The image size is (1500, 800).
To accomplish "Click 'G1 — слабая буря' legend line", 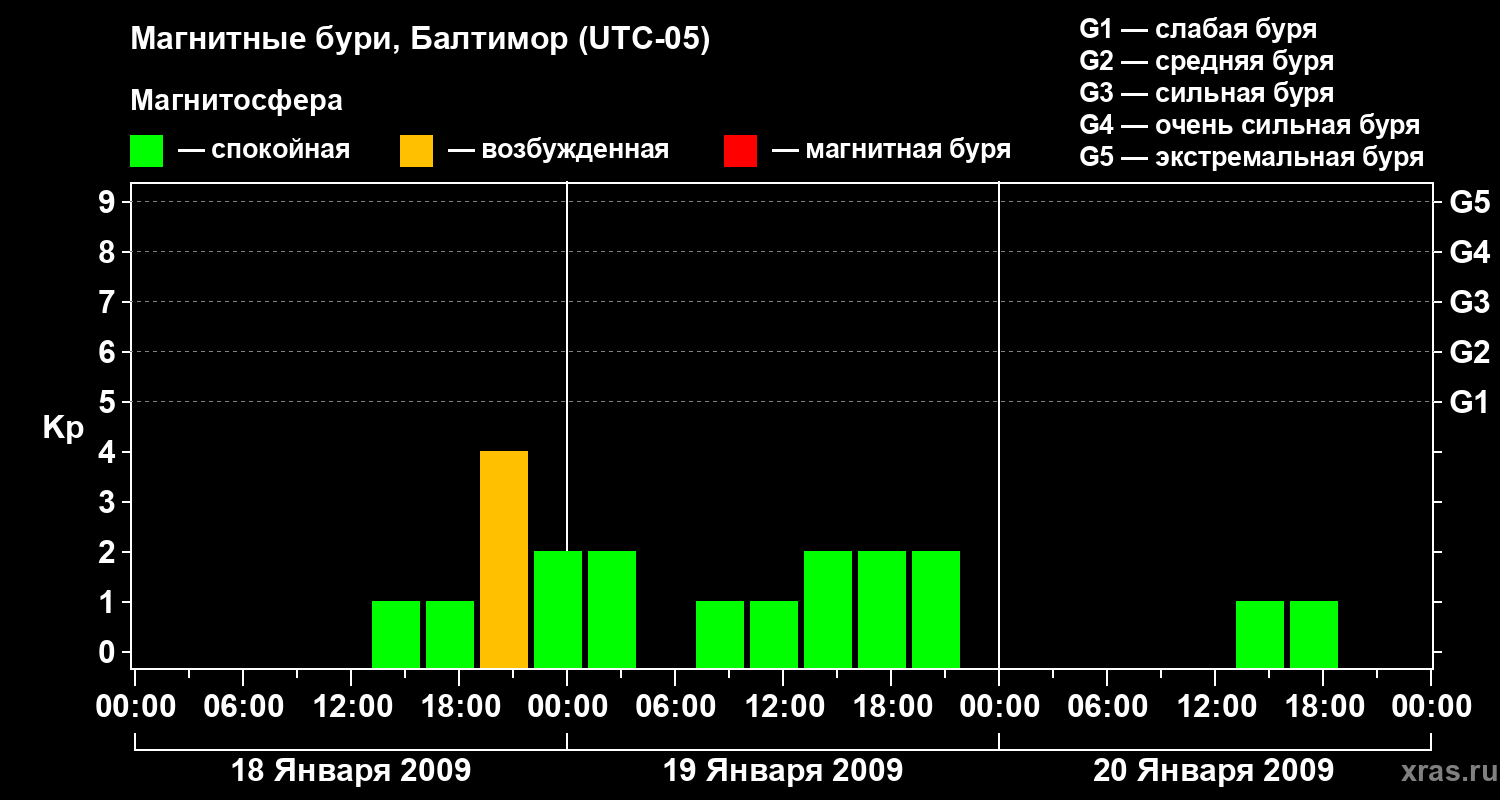I will [x=1198, y=29].
